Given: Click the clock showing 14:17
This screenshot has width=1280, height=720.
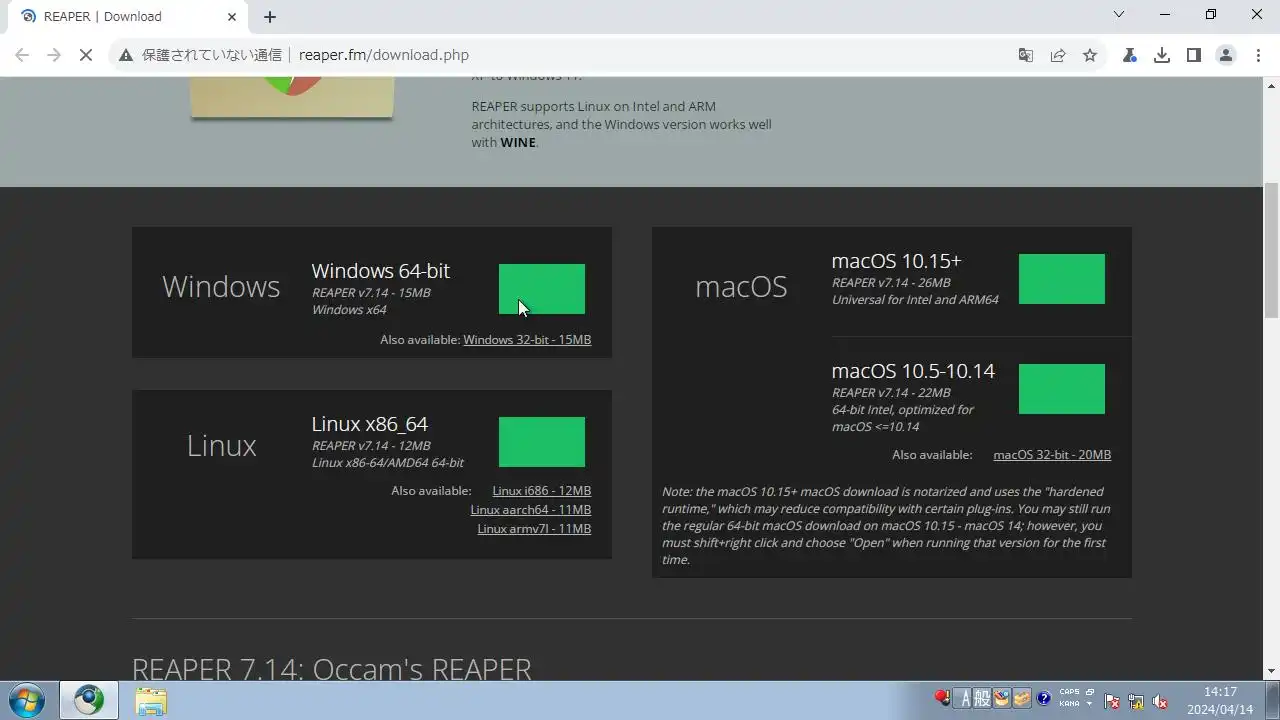Looking at the screenshot, I should pyautogui.click(x=1220, y=692).
